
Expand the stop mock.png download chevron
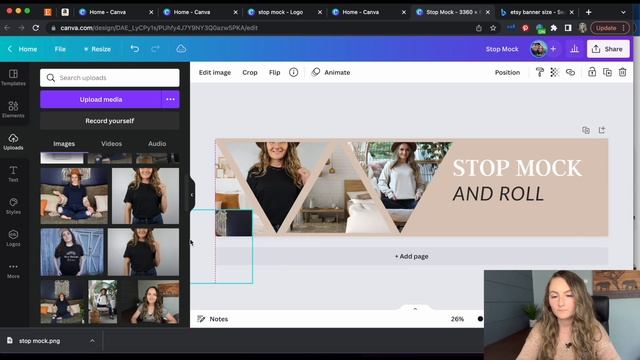point(92,340)
